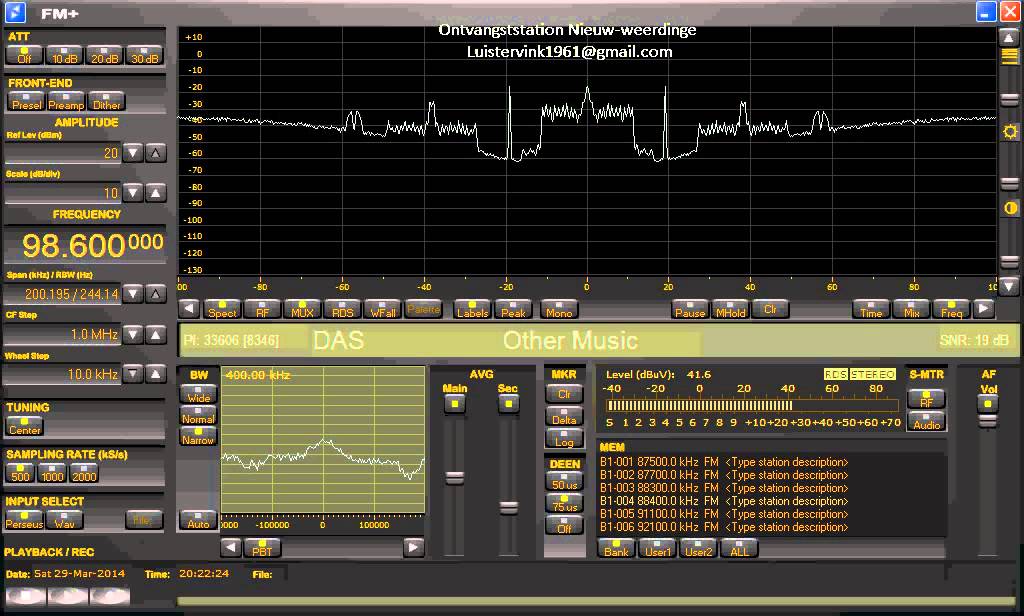Viewport: 1024px width, 616px height.
Task: Select the Freq axis button
Action: tap(951, 309)
